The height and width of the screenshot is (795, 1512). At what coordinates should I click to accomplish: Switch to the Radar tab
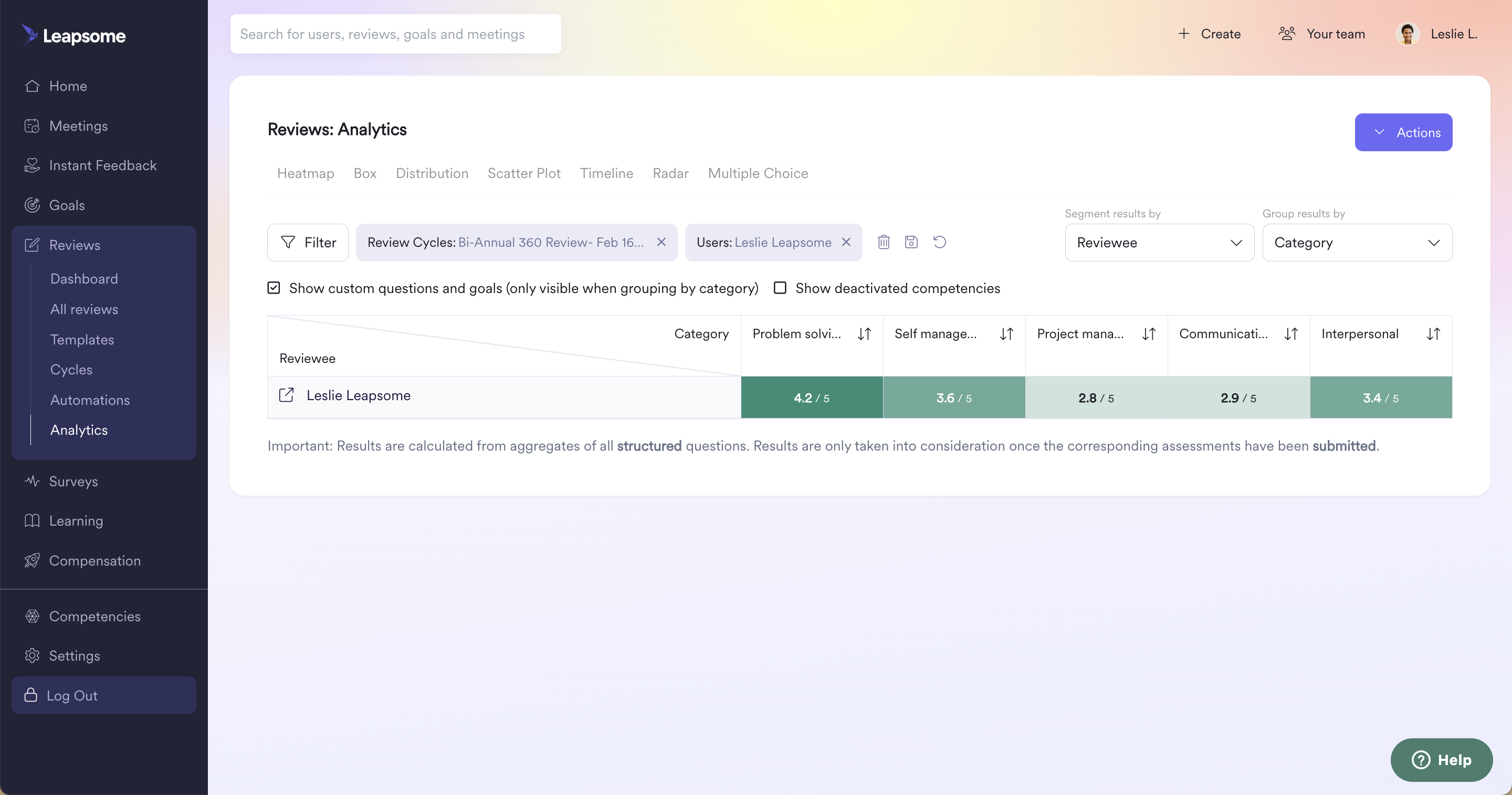[670, 173]
